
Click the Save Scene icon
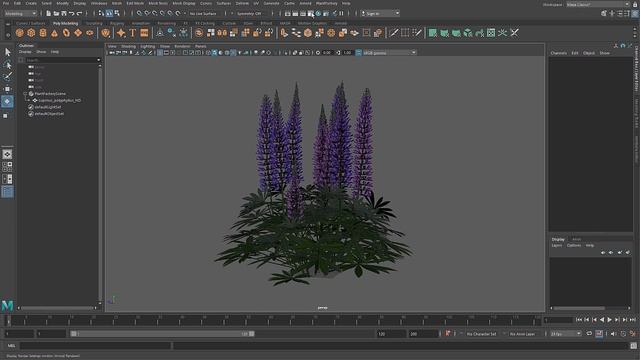64,13
